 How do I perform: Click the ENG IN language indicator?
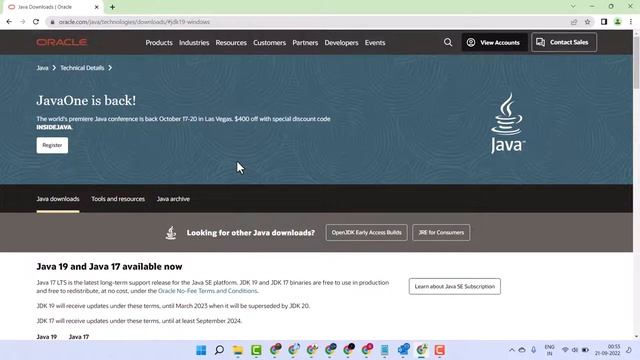549,350
